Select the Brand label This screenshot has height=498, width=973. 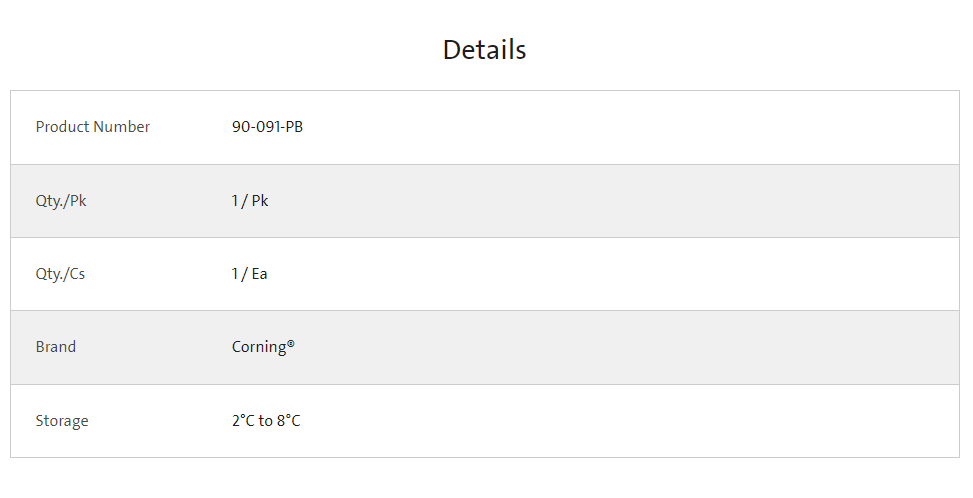56,347
